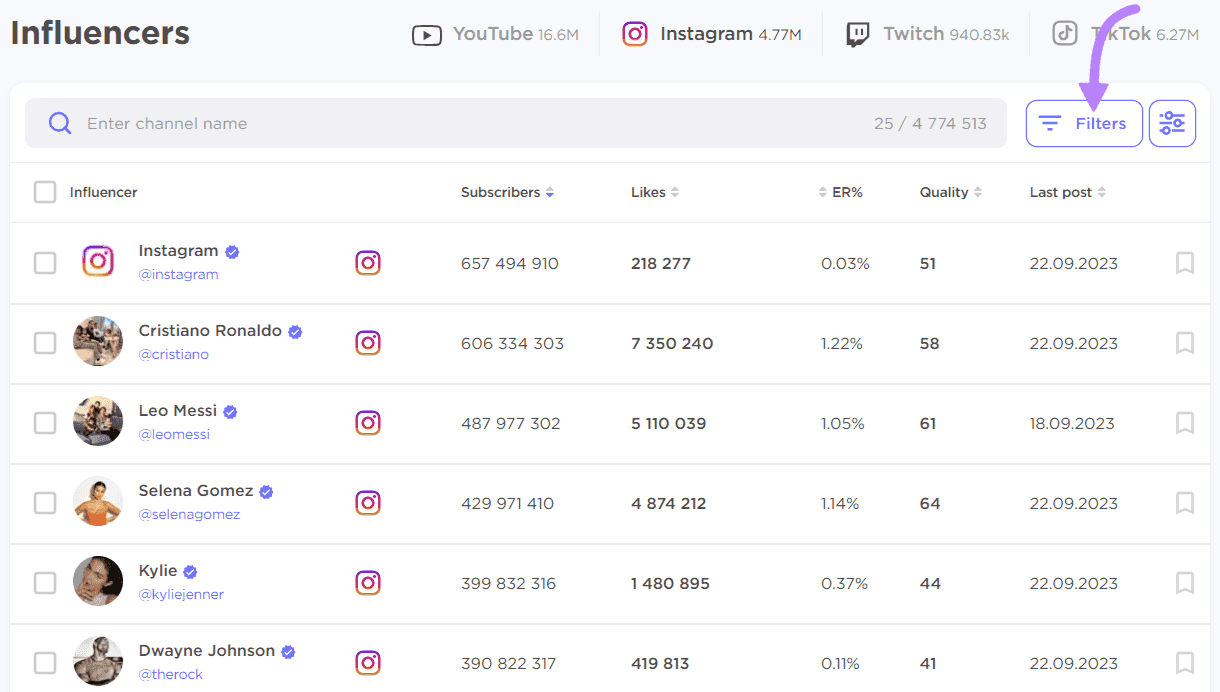Open Kylie's avatar thumbnail

(98, 581)
